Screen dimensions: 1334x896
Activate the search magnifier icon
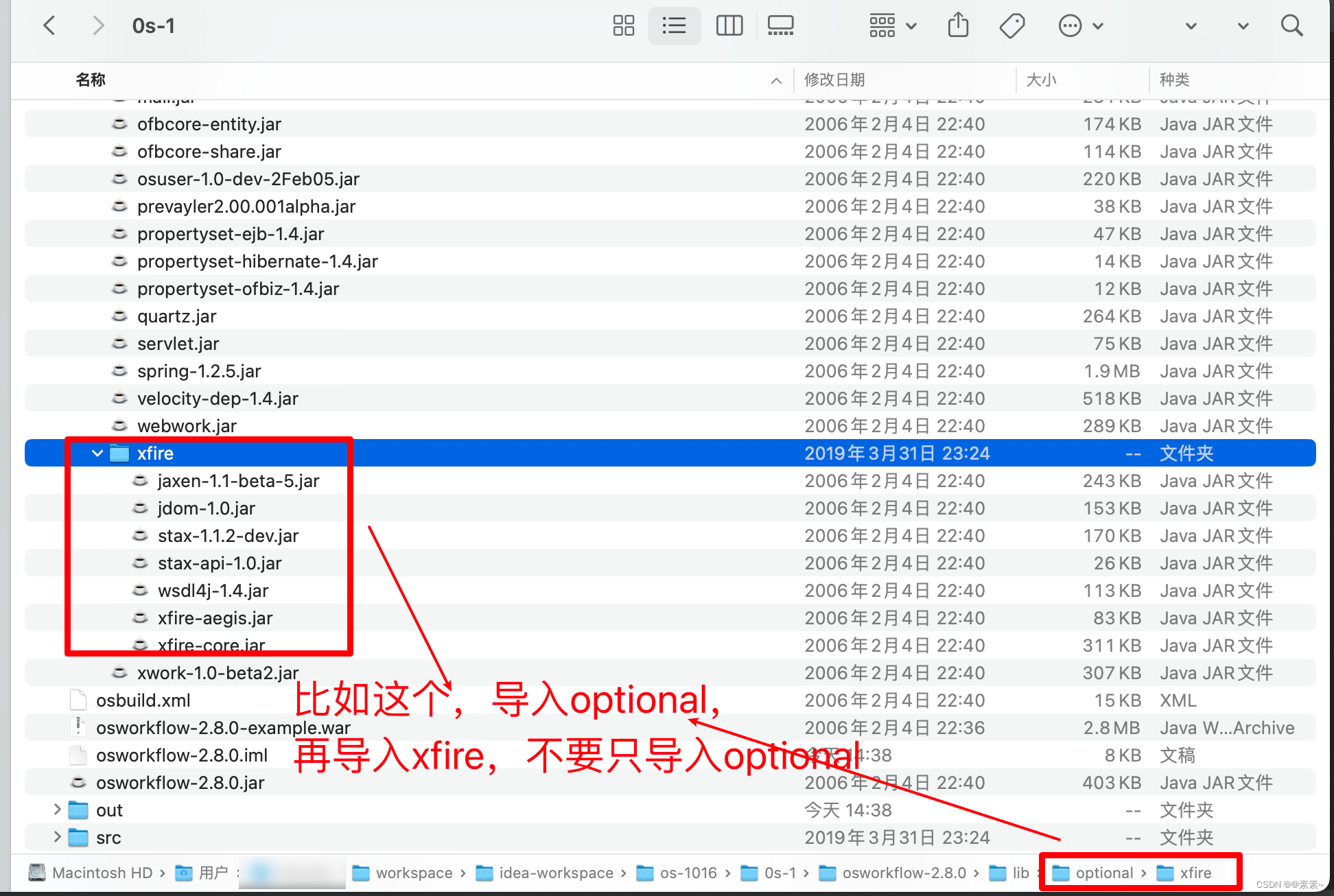[1292, 25]
